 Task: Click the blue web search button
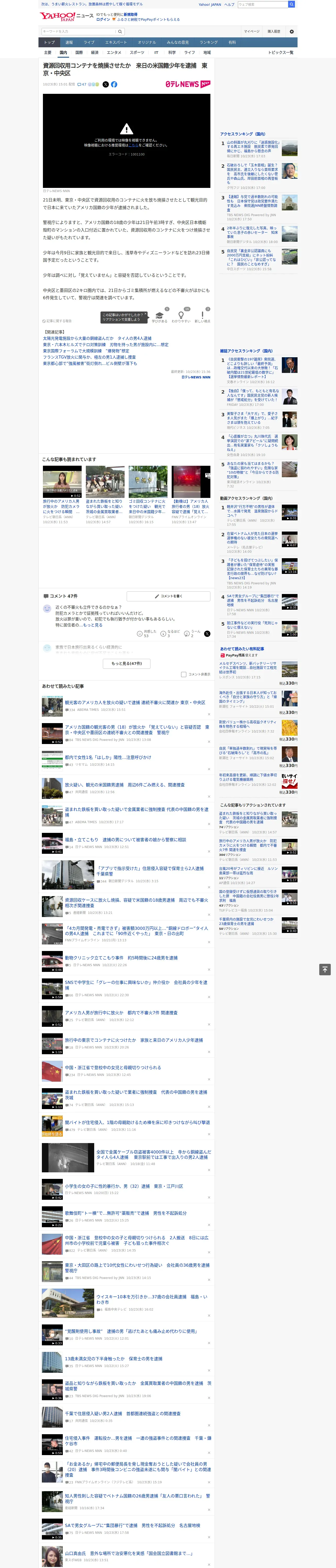point(292,4)
